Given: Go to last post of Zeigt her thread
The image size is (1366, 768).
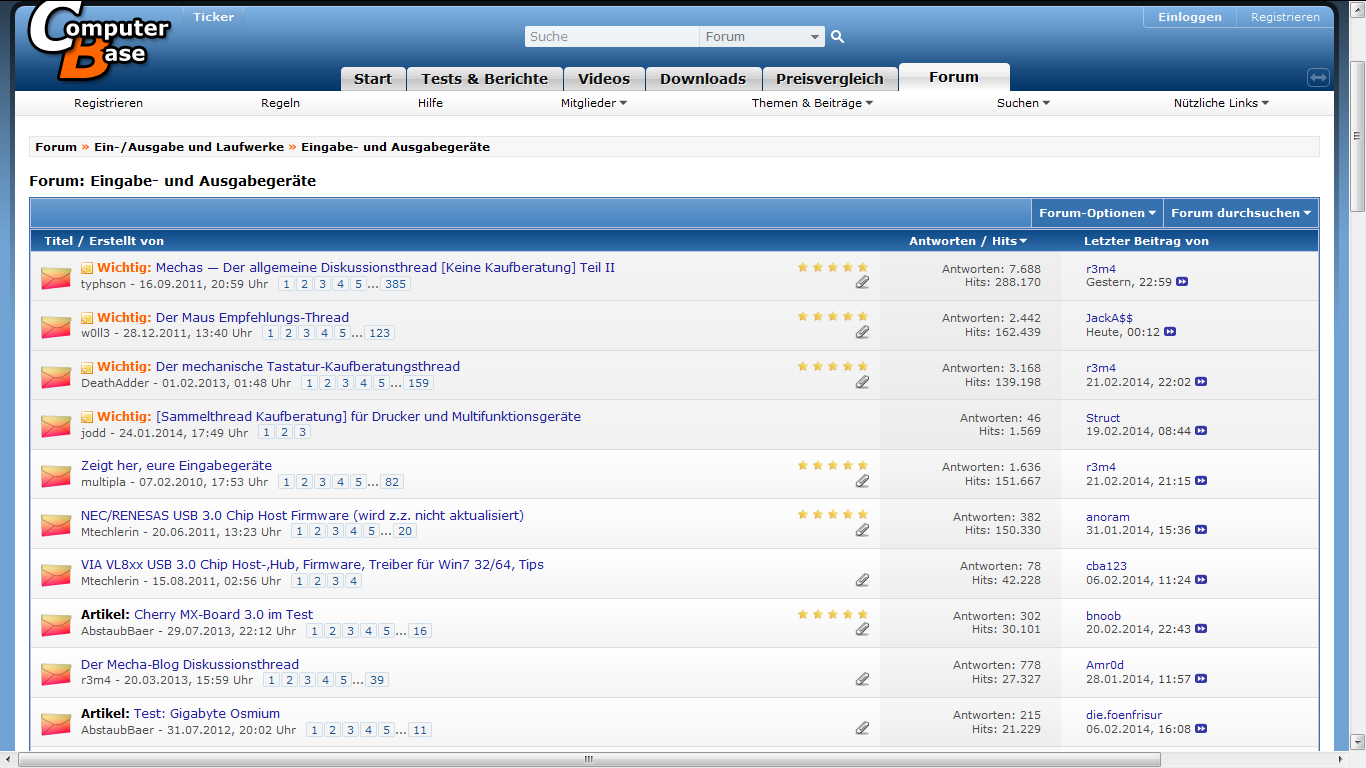Looking at the screenshot, I should point(1201,481).
